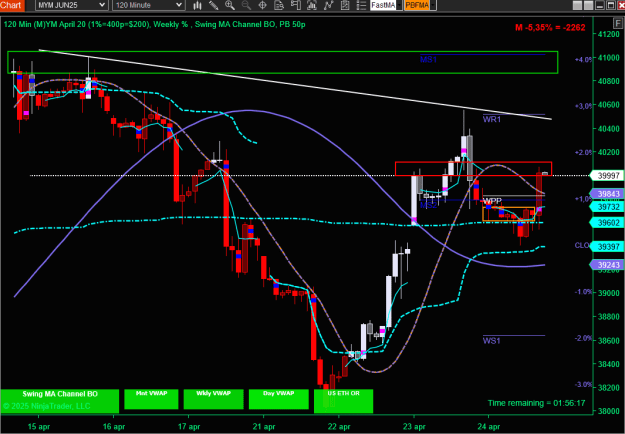Select the white descending trendline
The height and width of the screenshot is (434, 625).
295,84
